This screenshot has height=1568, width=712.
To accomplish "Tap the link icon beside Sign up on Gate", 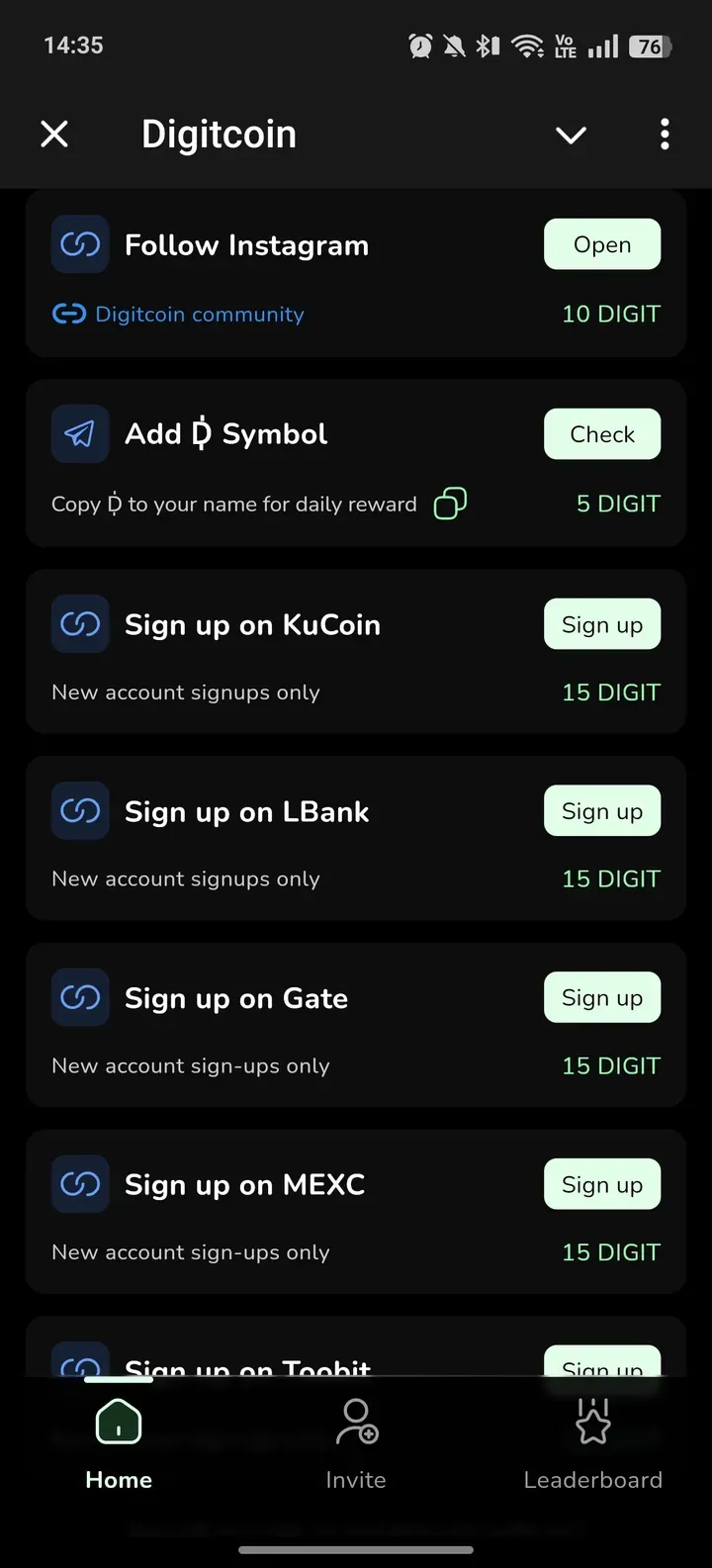I will pos(80,998).
